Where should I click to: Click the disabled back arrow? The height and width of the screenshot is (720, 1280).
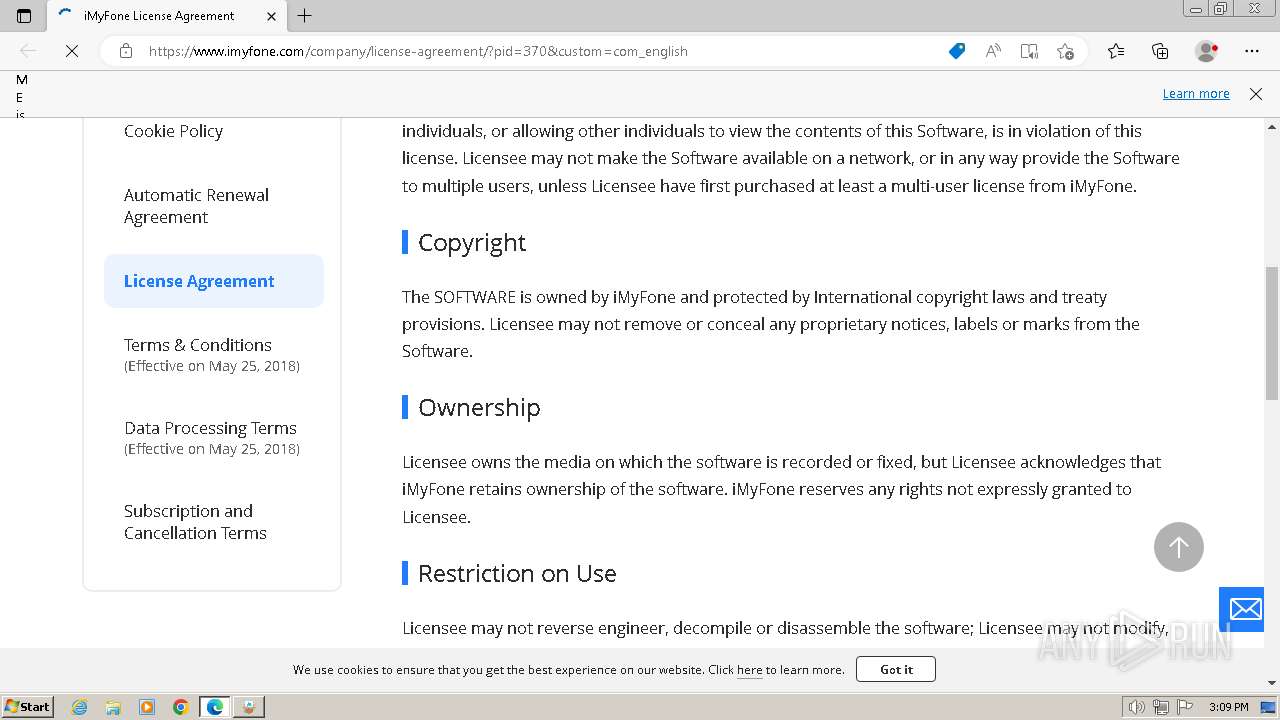point(28,51)
